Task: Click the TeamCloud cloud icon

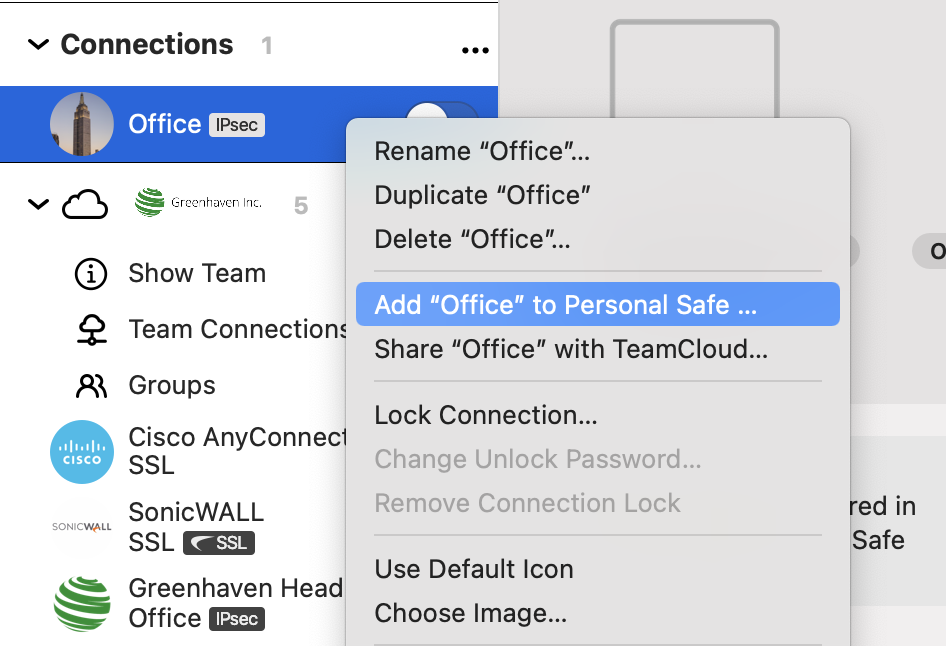Action: (85, 205)
